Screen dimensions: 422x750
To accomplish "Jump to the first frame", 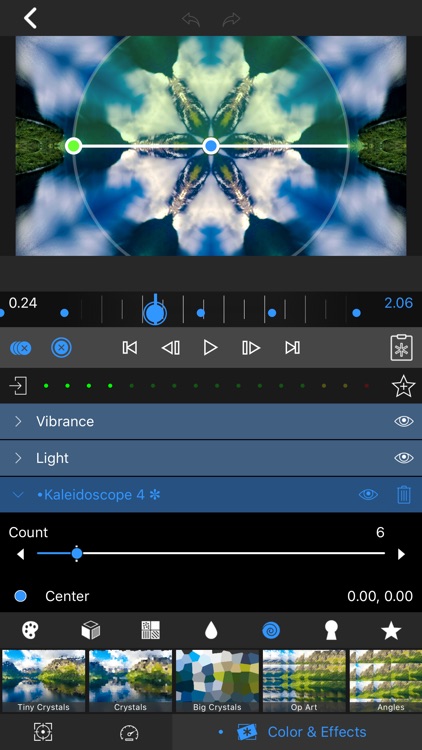I will (x=130, y=348).
